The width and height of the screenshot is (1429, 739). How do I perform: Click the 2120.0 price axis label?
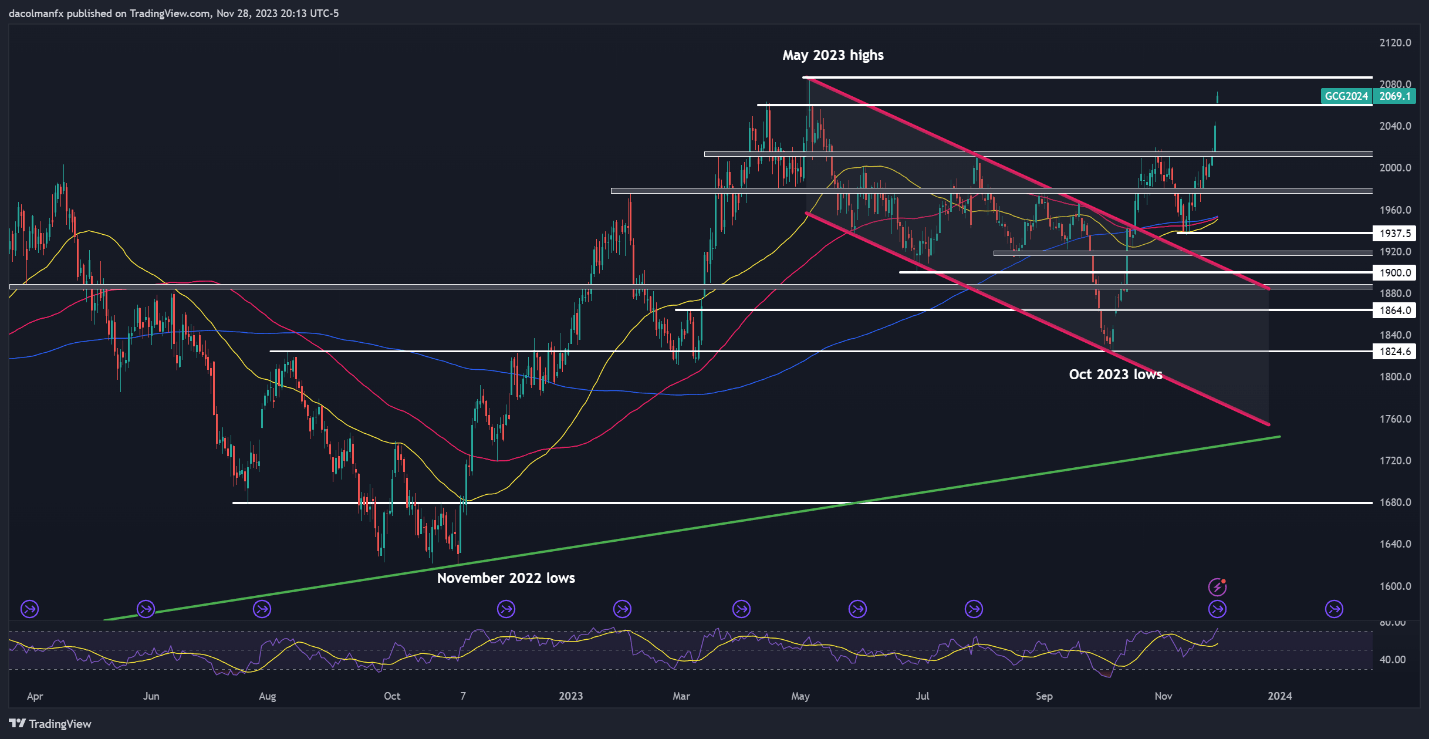(x=1394, y=43)
